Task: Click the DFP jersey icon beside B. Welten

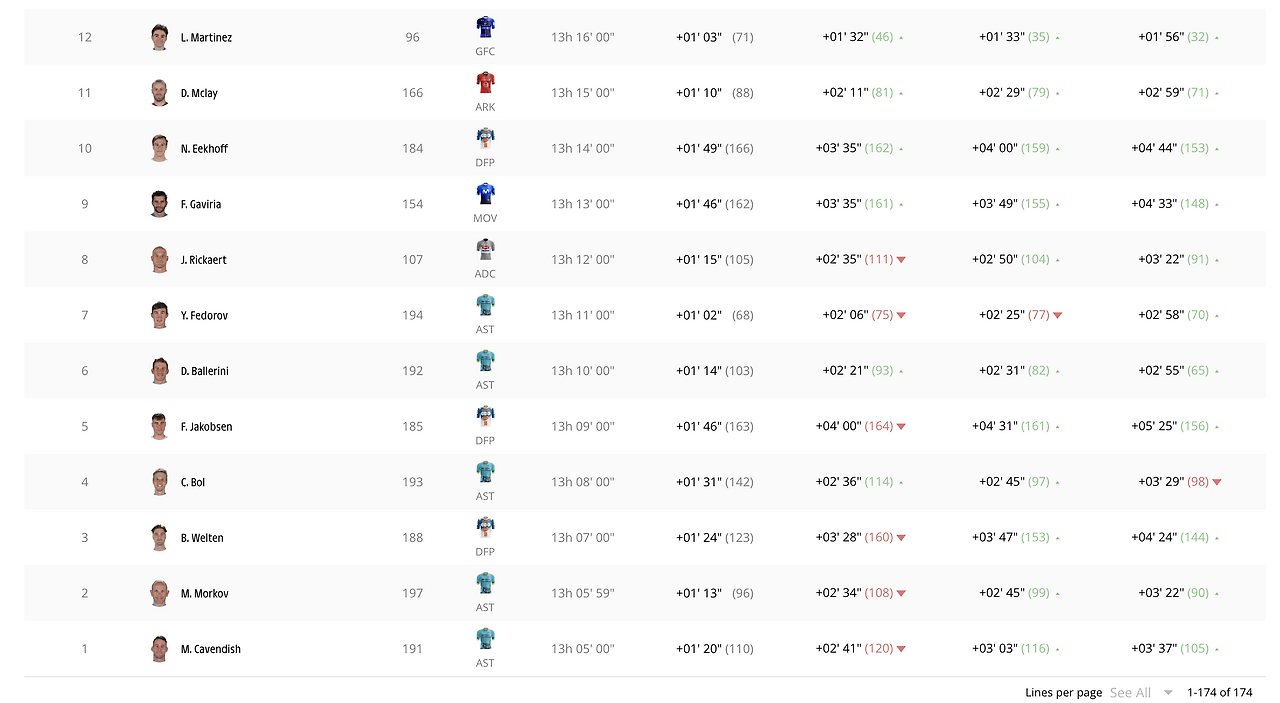Action: pos(485,527)
